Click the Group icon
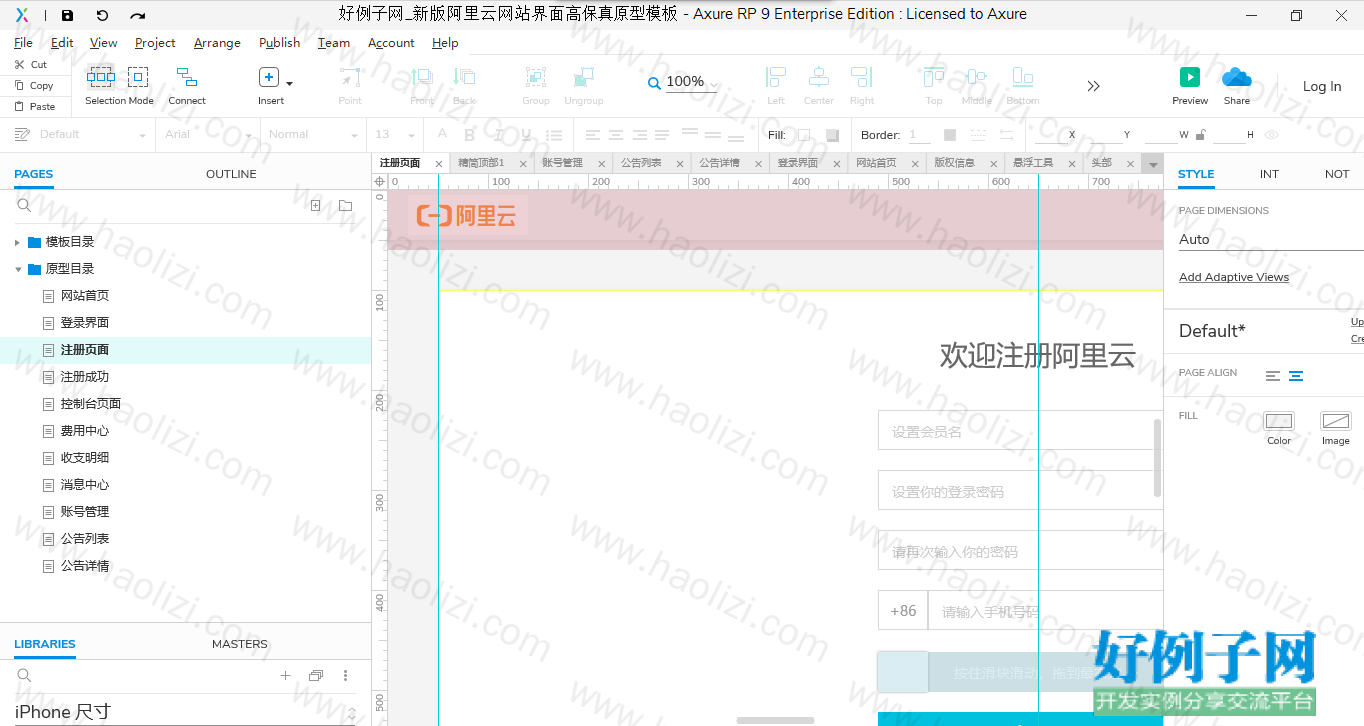The width and height of the screenshot is (1364, 726). (536, 77)
